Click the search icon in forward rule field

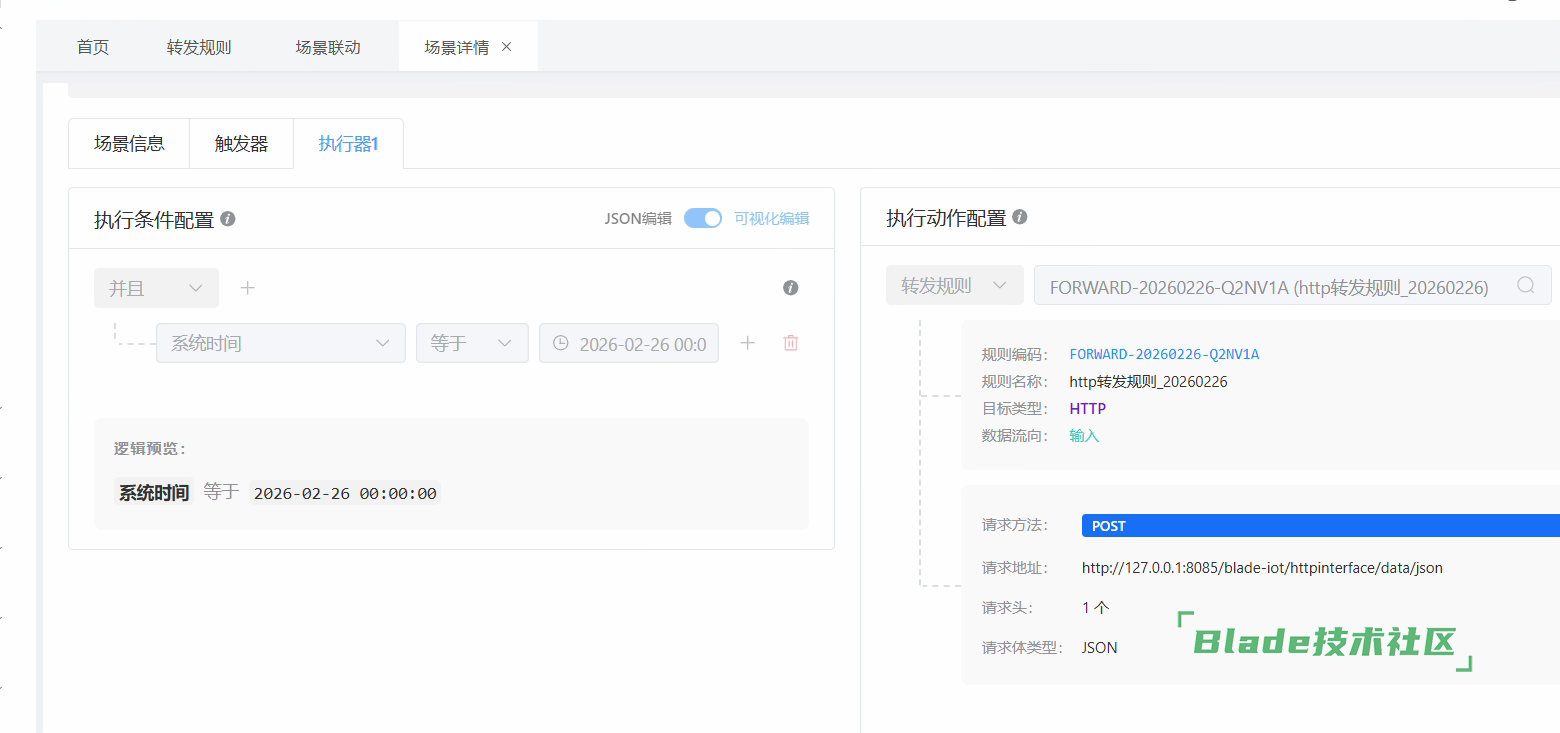pyautogui.click(x=1525, y=285)
